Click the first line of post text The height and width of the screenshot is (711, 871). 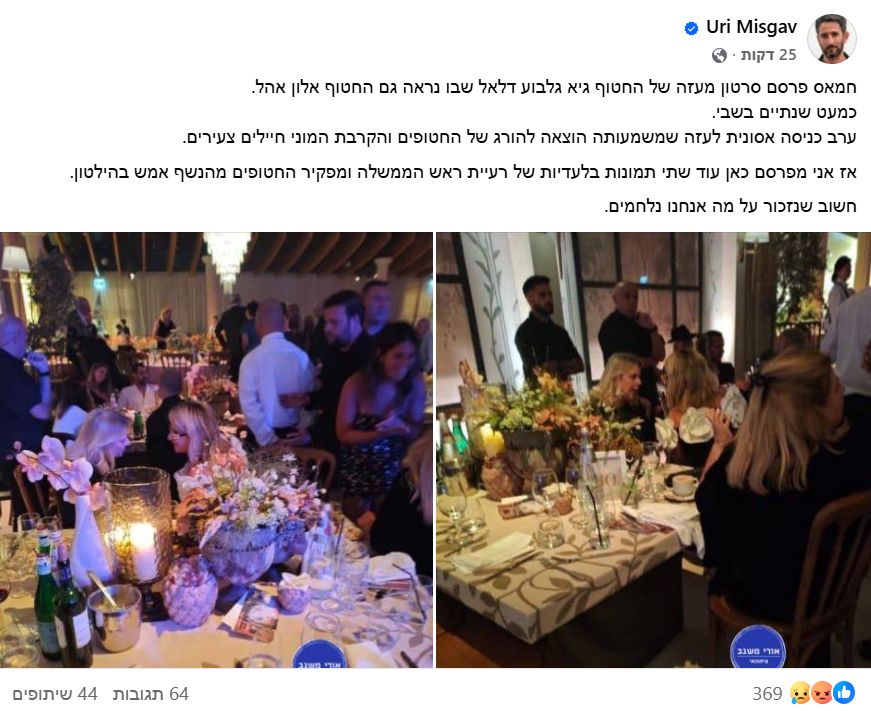[554, 88]
